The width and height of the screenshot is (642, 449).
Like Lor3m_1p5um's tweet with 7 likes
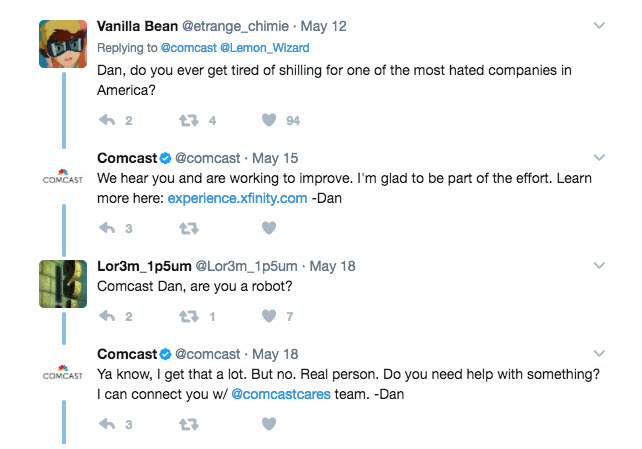269,316
